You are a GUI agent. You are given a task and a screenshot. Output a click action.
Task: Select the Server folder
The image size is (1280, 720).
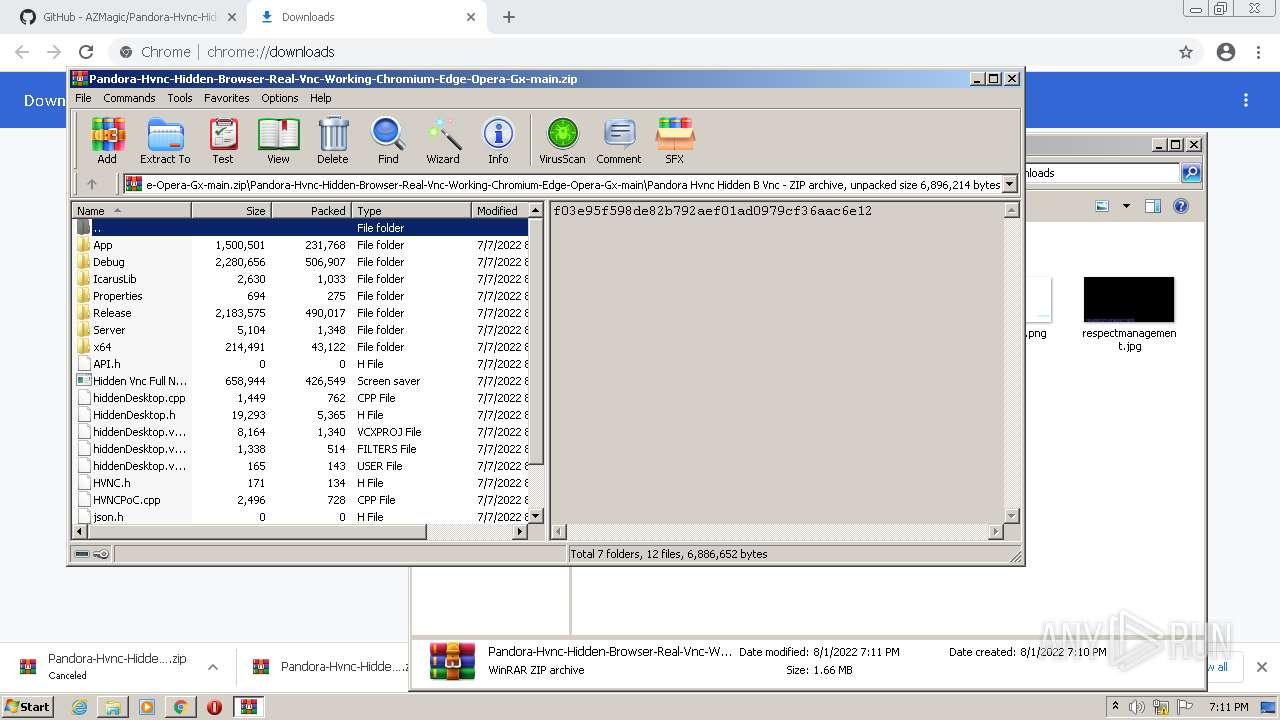pos(301,330)
